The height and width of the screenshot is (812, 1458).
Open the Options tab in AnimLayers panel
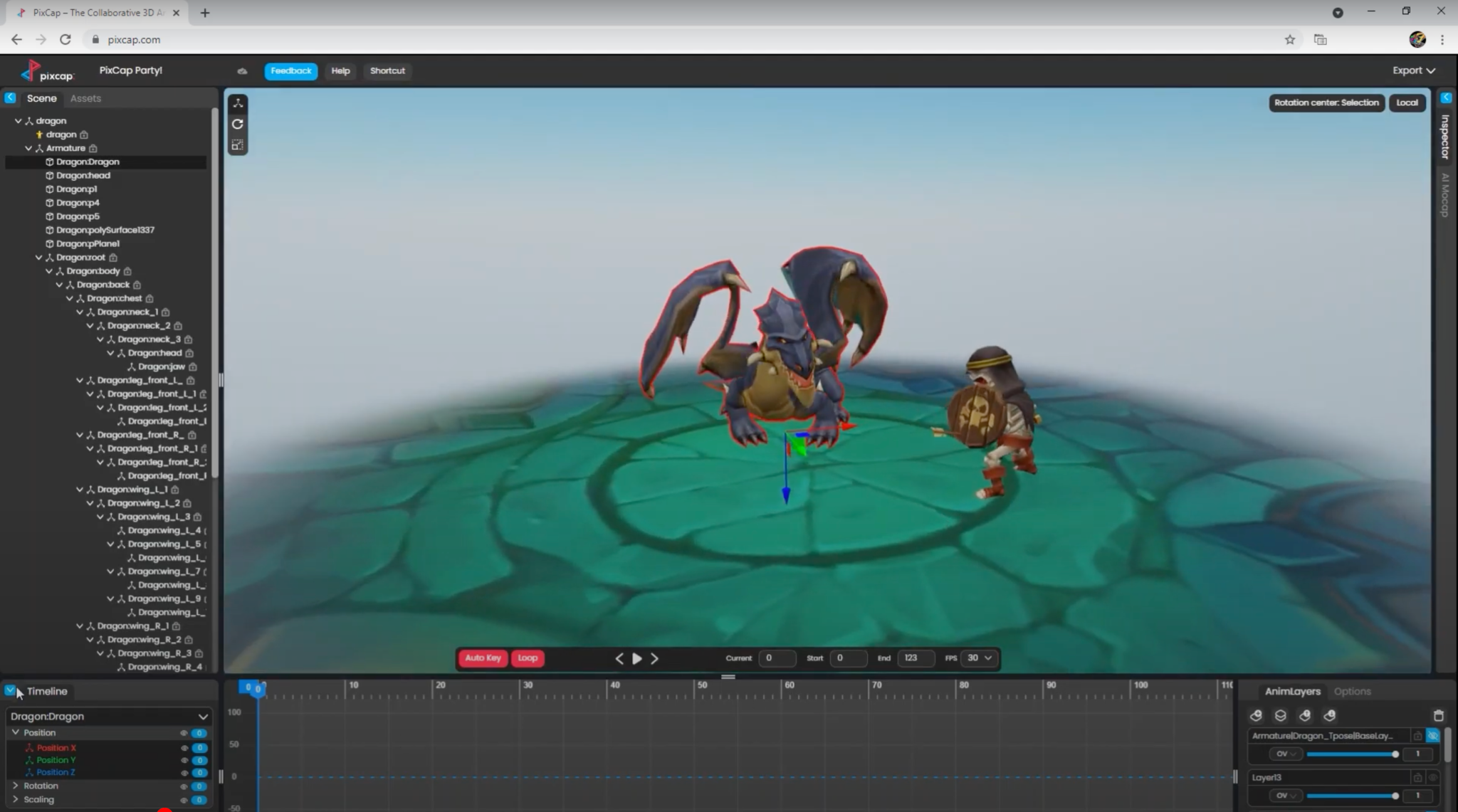click(1352, 690)
